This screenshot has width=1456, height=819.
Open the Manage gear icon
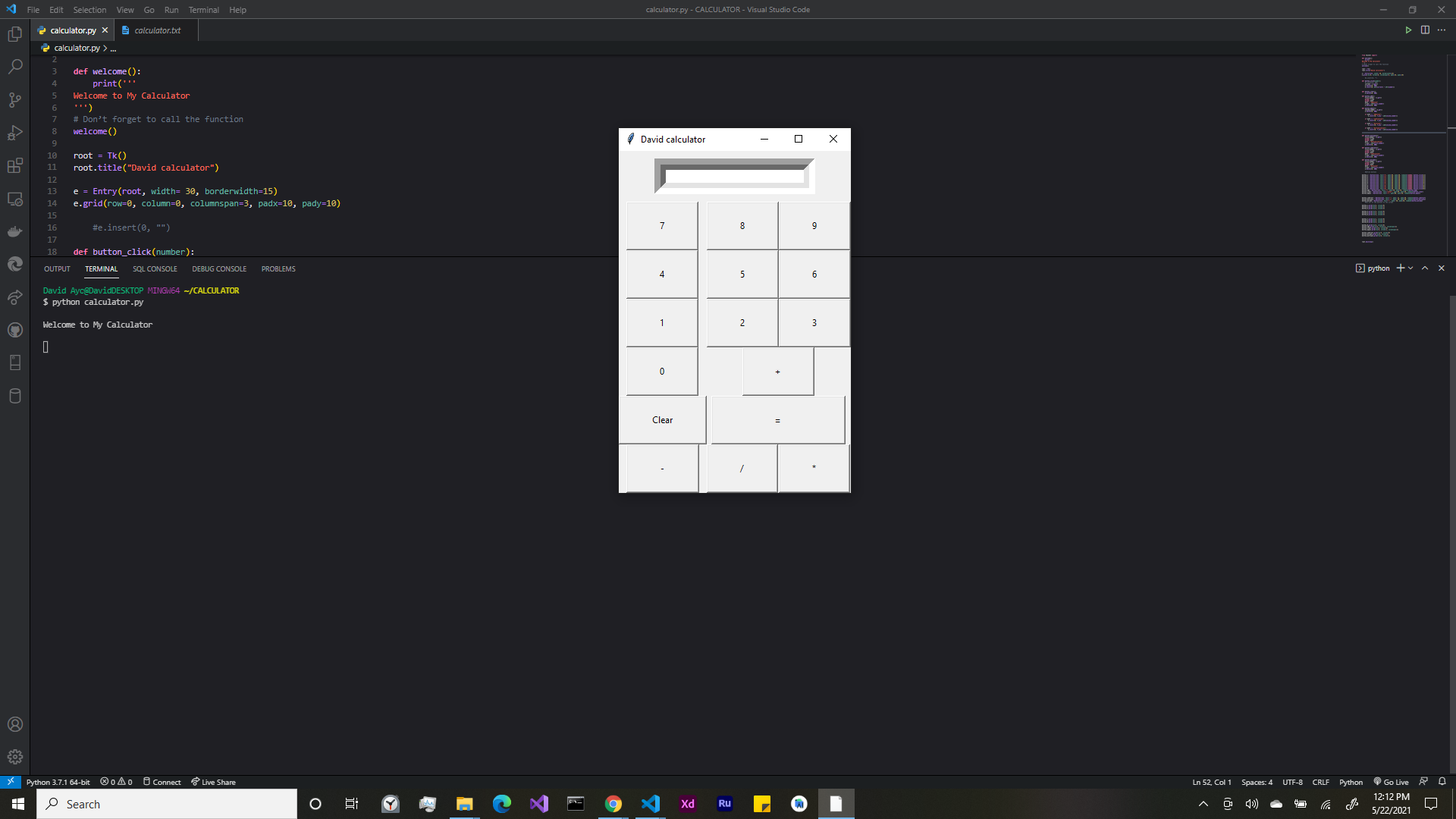[14, 757]
